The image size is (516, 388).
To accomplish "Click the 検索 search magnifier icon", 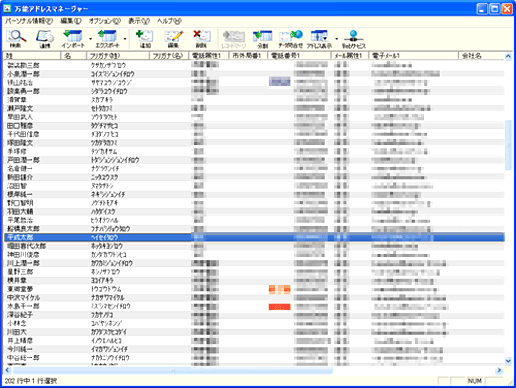I will 16,39.
